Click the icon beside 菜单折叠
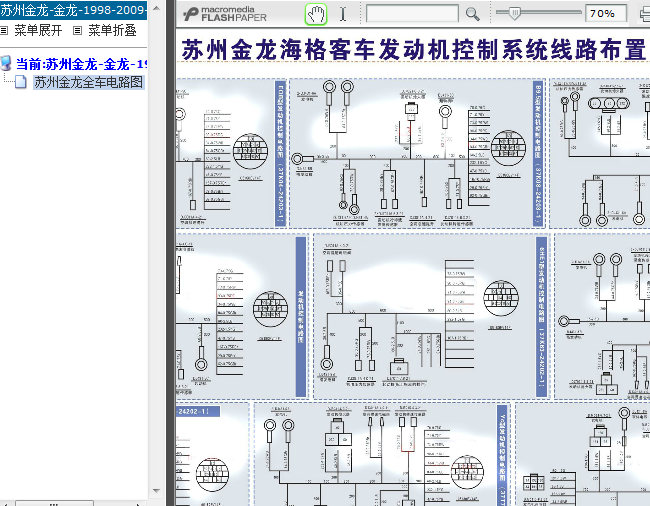The image size is (650, 506). [x=78, y=30]
